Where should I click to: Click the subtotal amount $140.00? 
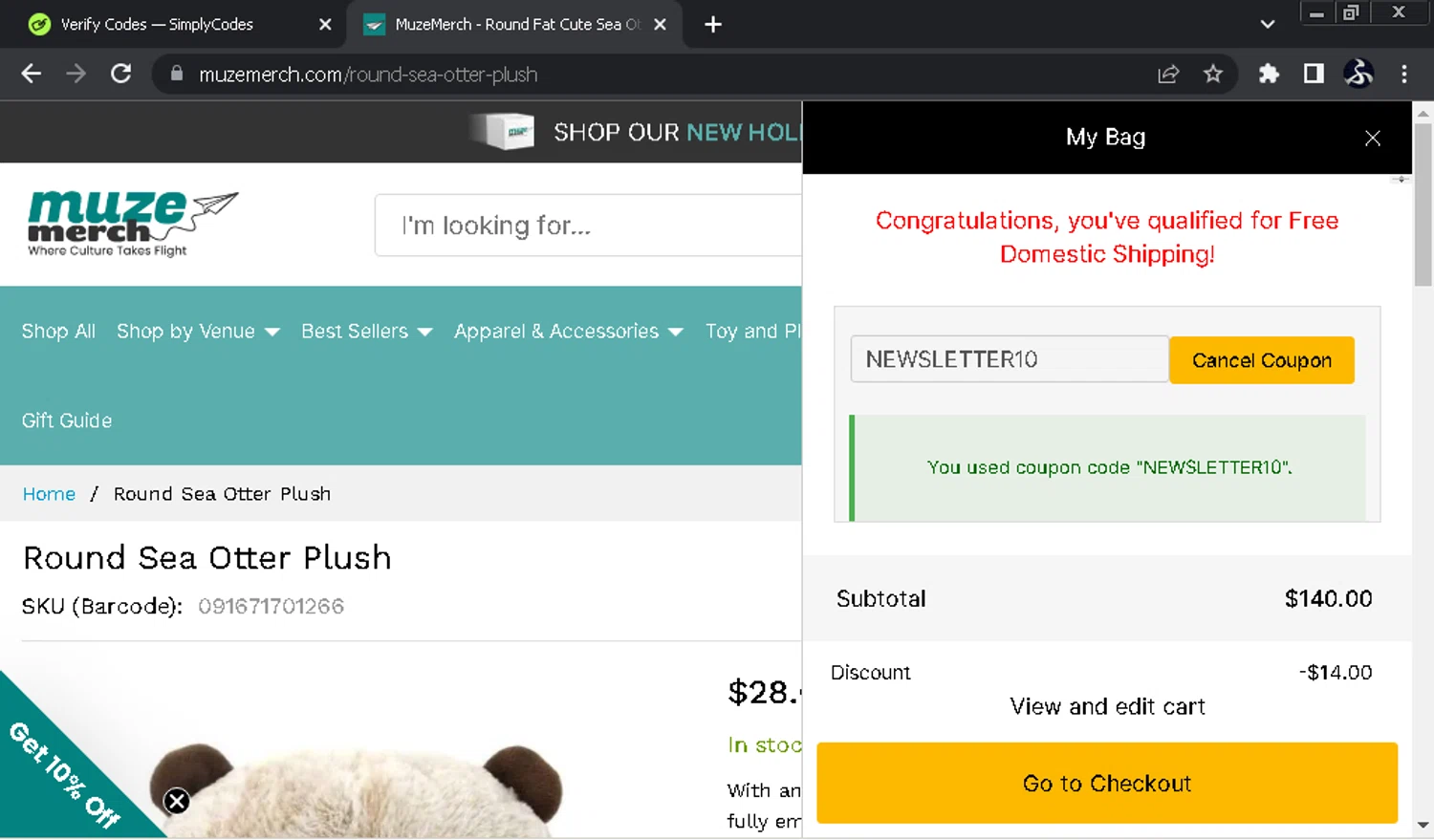pos(1328,598)
